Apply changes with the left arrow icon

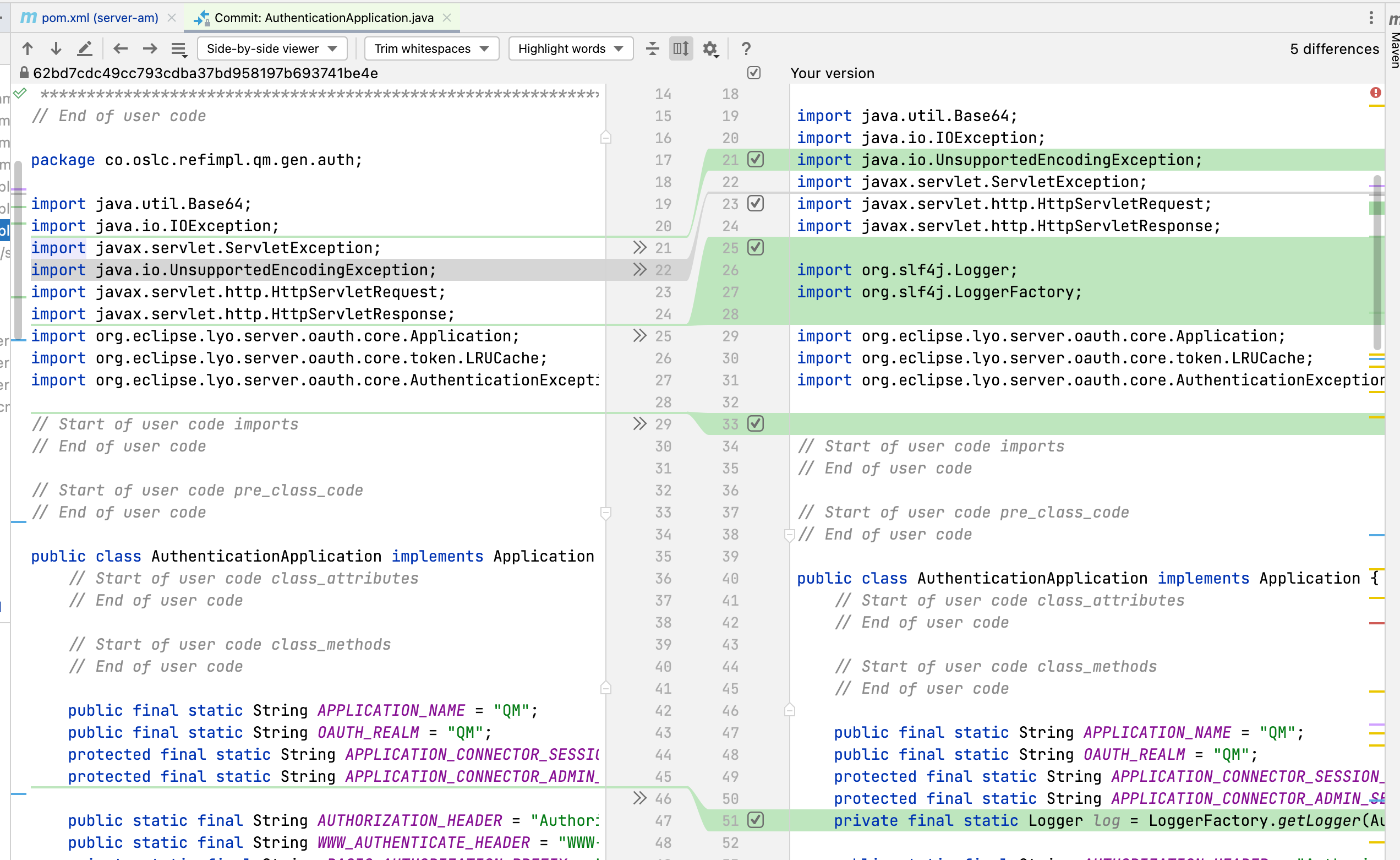[121, 48]
